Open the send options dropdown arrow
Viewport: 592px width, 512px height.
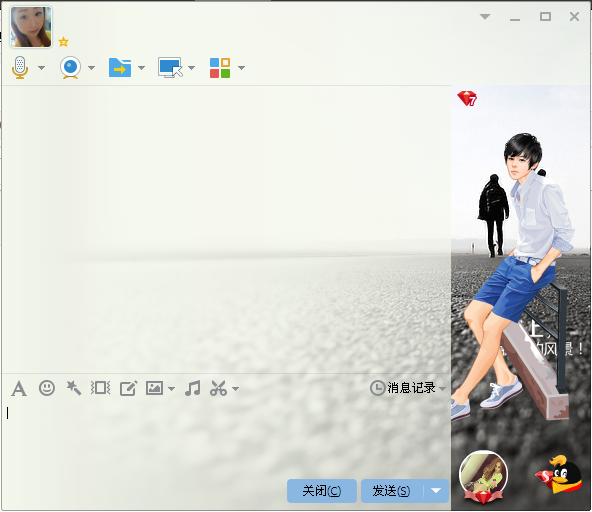tap(436, 491)
